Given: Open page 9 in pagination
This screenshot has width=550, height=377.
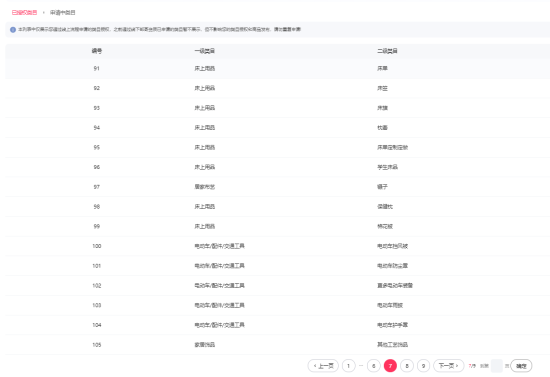Looking at the screenshot, I should pos(423,366).
